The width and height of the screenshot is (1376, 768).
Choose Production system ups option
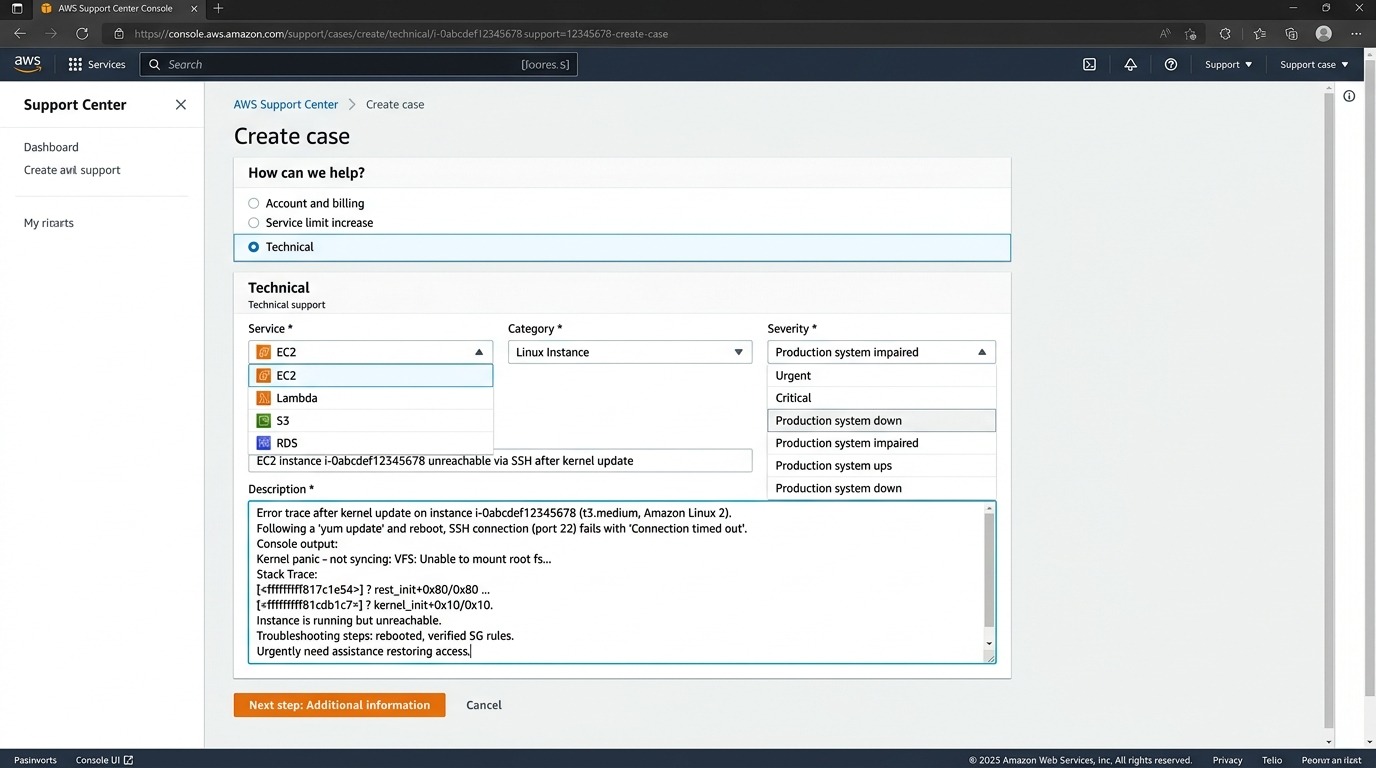881,466
